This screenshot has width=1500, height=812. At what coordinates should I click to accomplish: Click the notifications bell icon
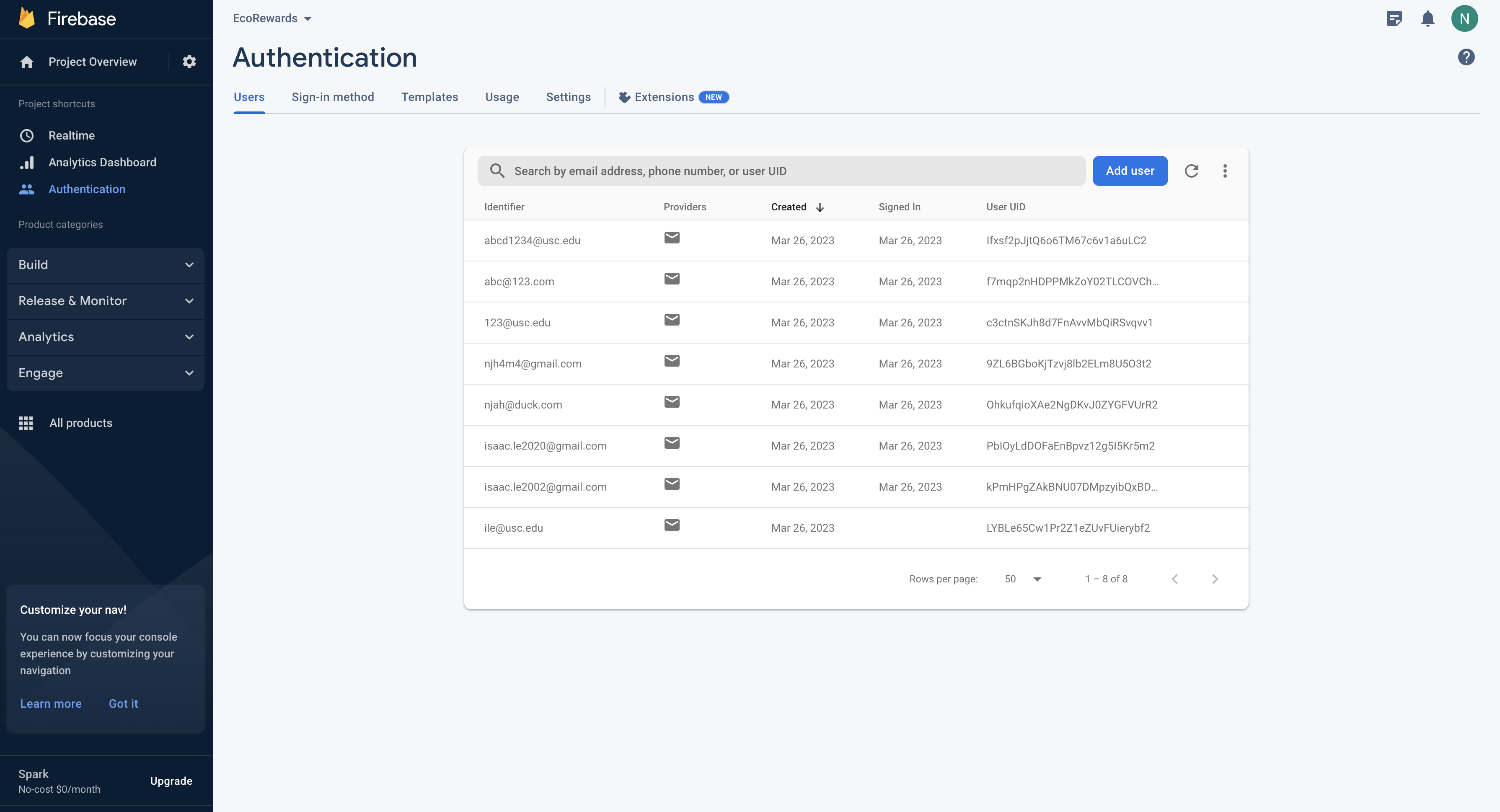tap(1427, 18)
